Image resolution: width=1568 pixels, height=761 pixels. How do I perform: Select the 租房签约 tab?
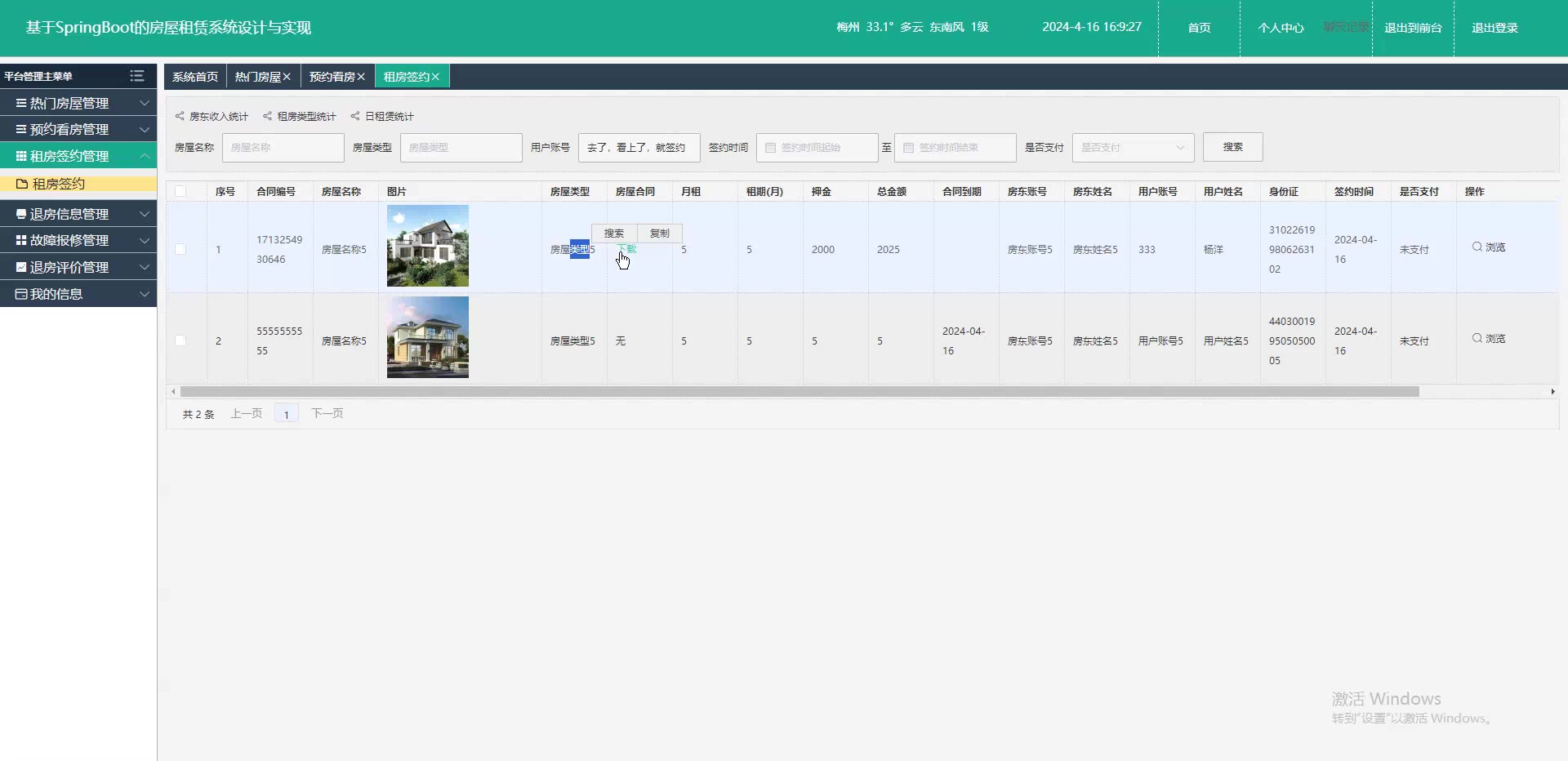tap(407, 77)
